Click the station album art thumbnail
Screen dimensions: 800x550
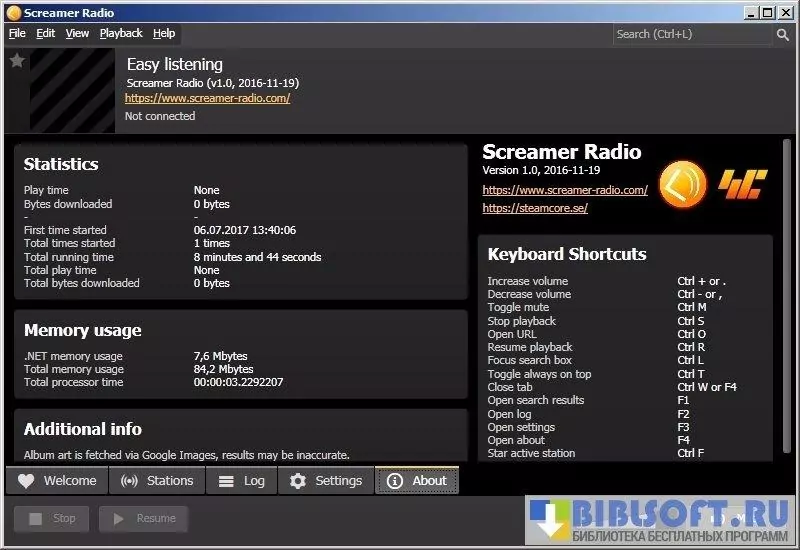click(x=72, y=90)
